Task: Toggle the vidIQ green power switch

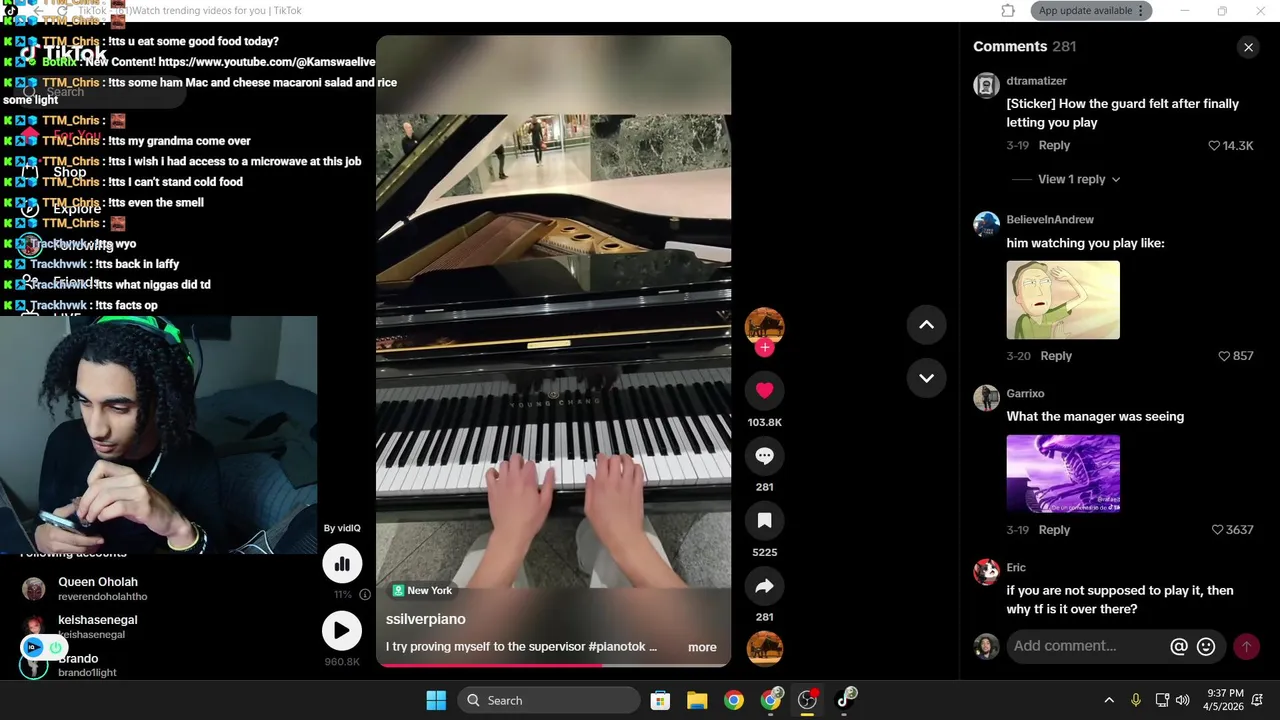Action: pyautogui.click(x=55, y=648)
